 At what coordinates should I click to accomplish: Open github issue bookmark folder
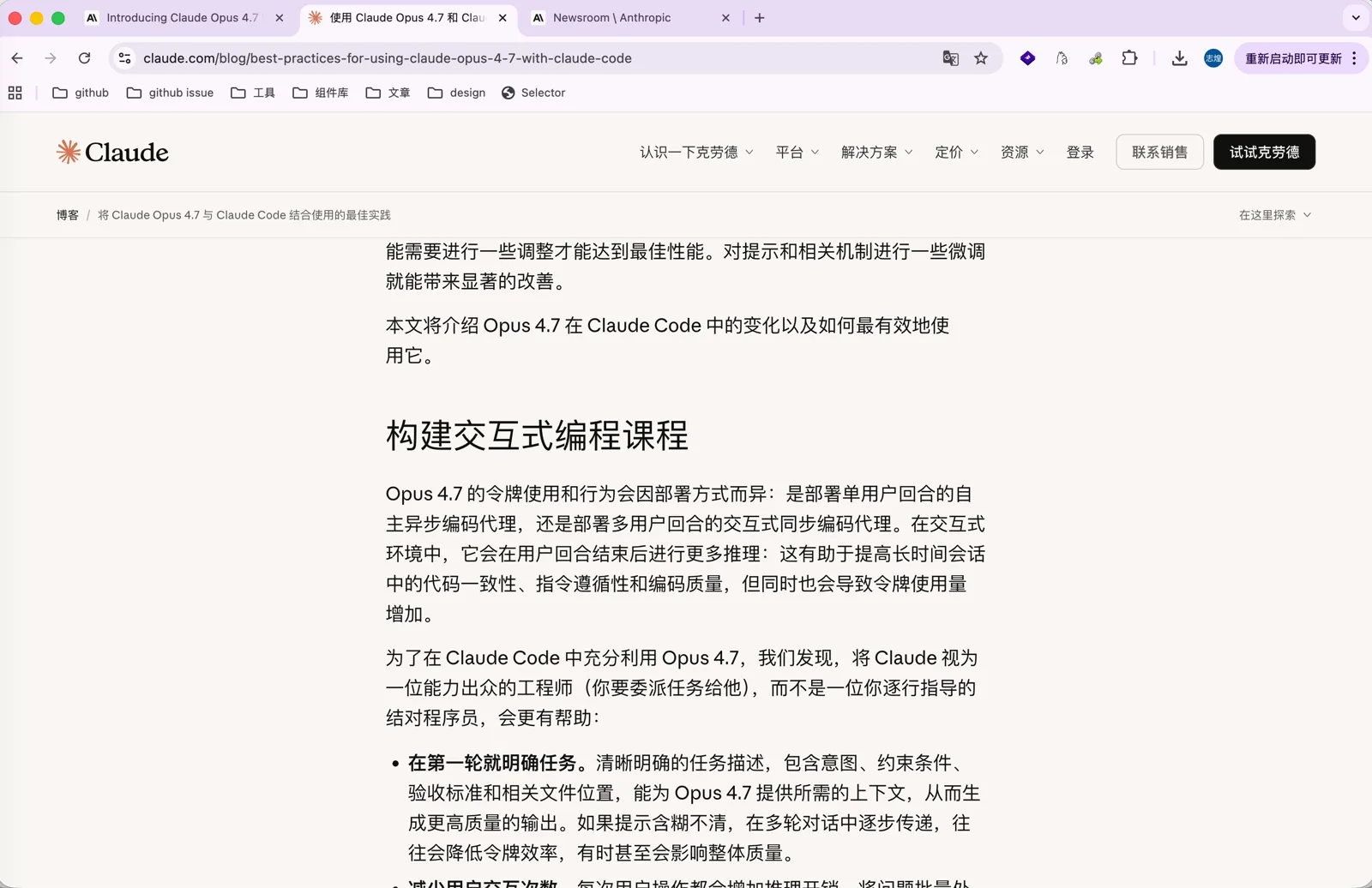[x=170, y=93]
